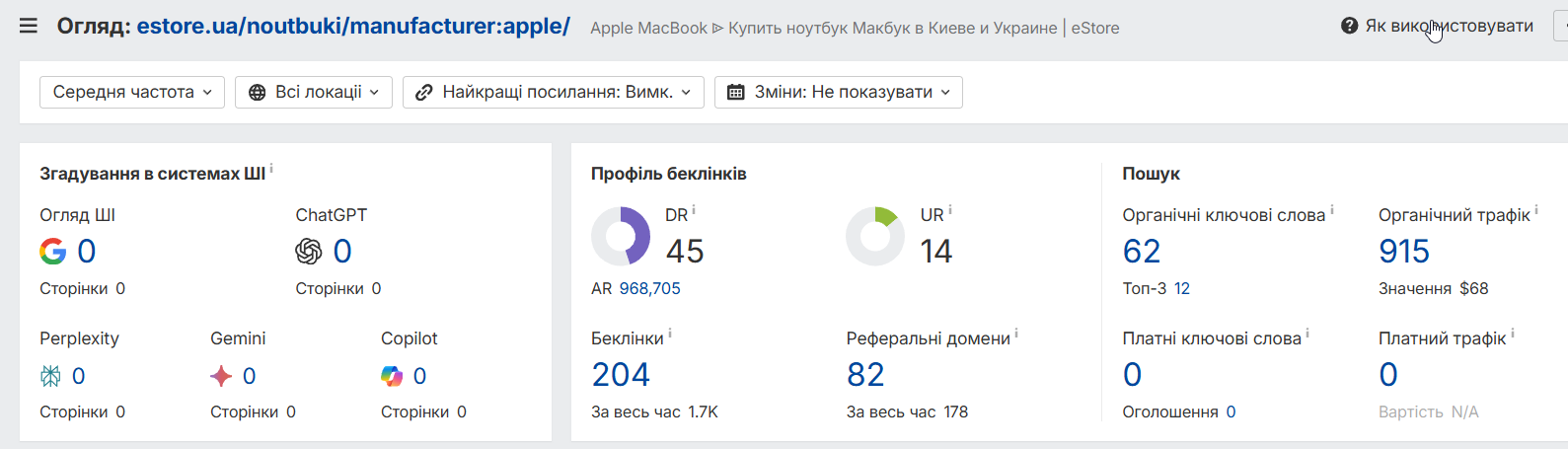The width and height of the screenshot is (1568, 449).
Task: Click the Perplexity logo icon
Action: (x=50, y=376)
